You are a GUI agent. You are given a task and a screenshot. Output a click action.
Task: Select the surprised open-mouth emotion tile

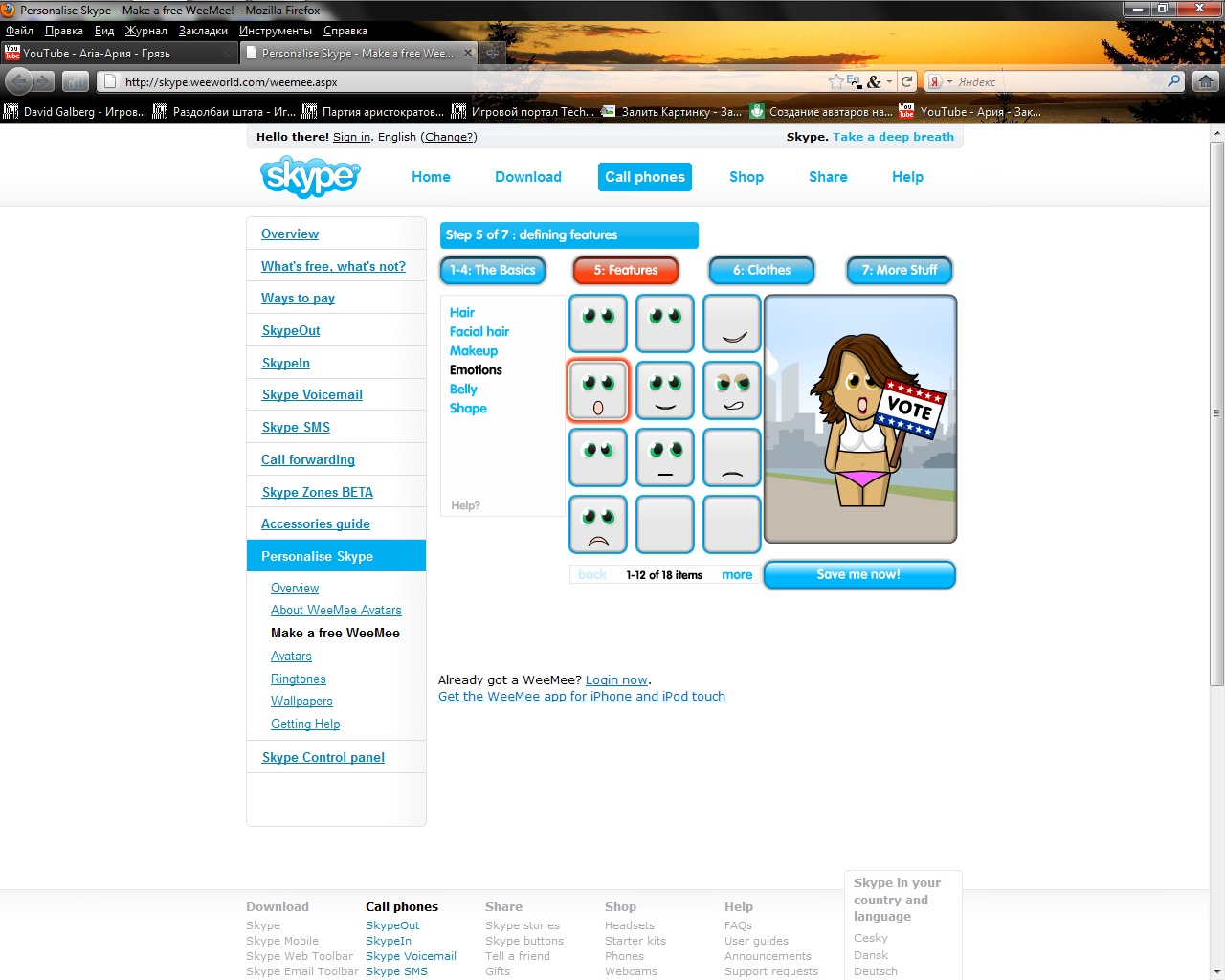pyautogui.click(x=598, y=390)
